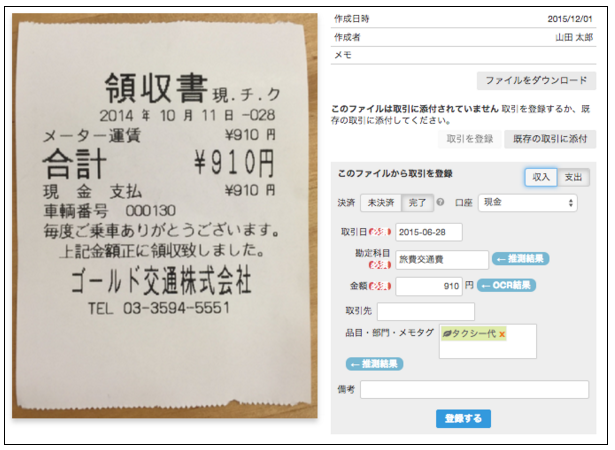The width and height of the screenshot is (615, 450).
Task: Click the tag icon on タクシー代 label
Action: pyautogui.click(x=446, y=334)
